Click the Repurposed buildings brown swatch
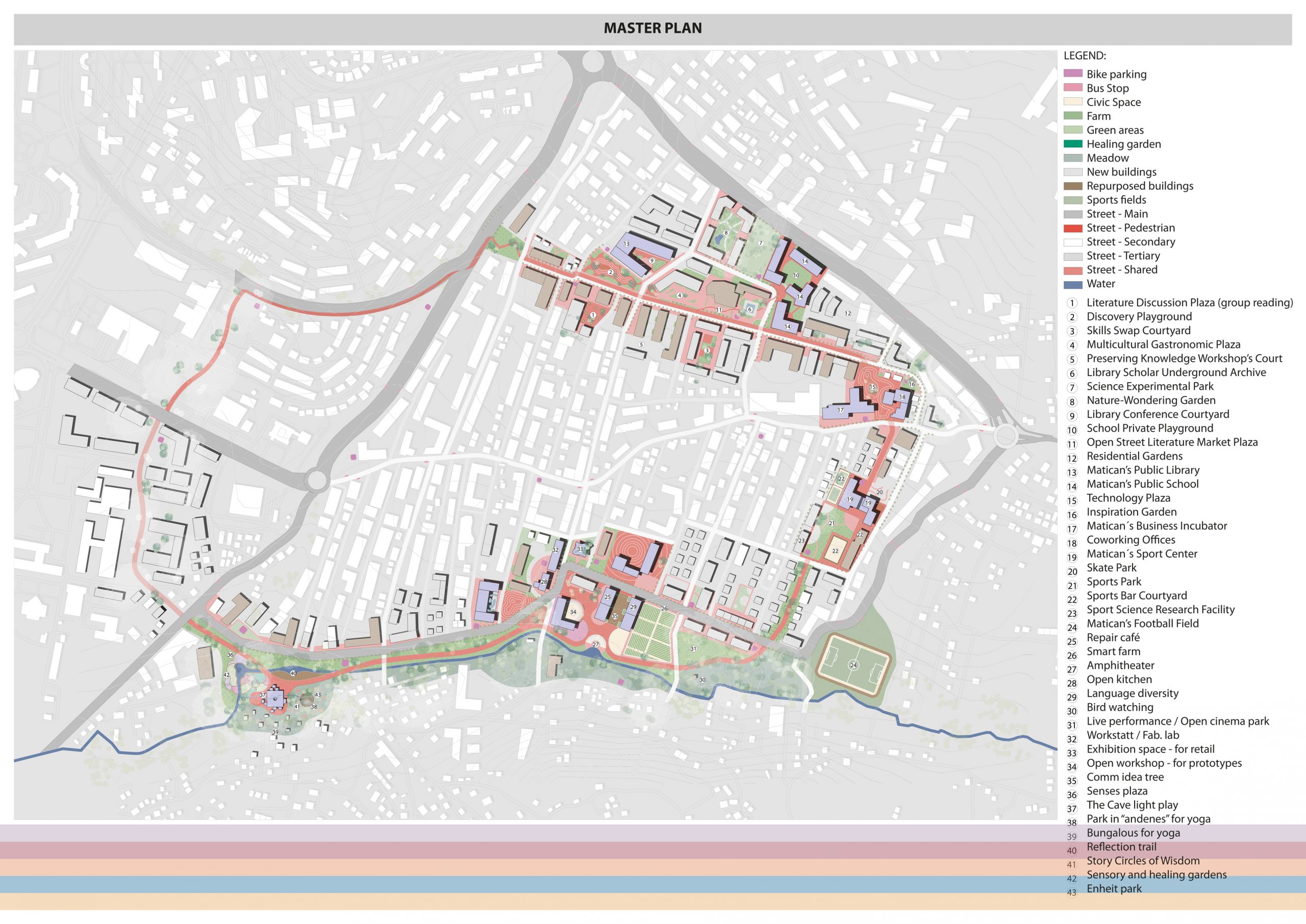This screenshot has width=1306, height=924. coord(1073,186)
